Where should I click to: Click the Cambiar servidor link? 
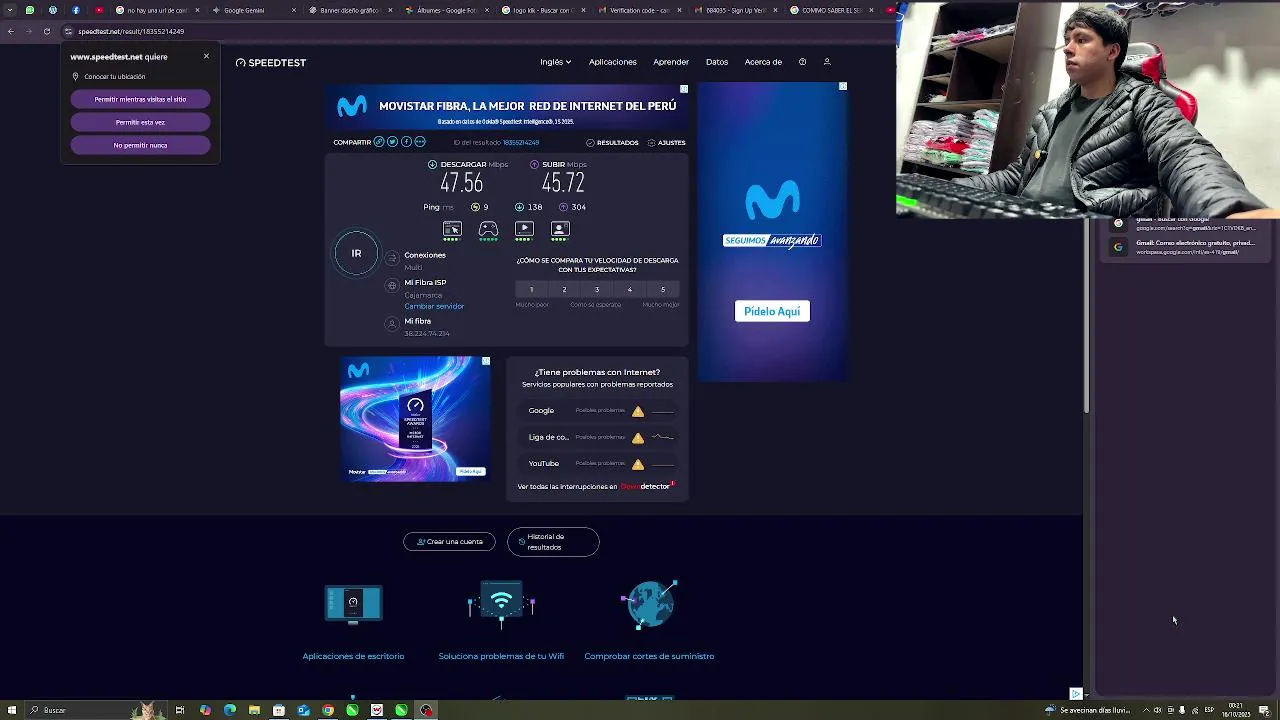click(434, 306)
